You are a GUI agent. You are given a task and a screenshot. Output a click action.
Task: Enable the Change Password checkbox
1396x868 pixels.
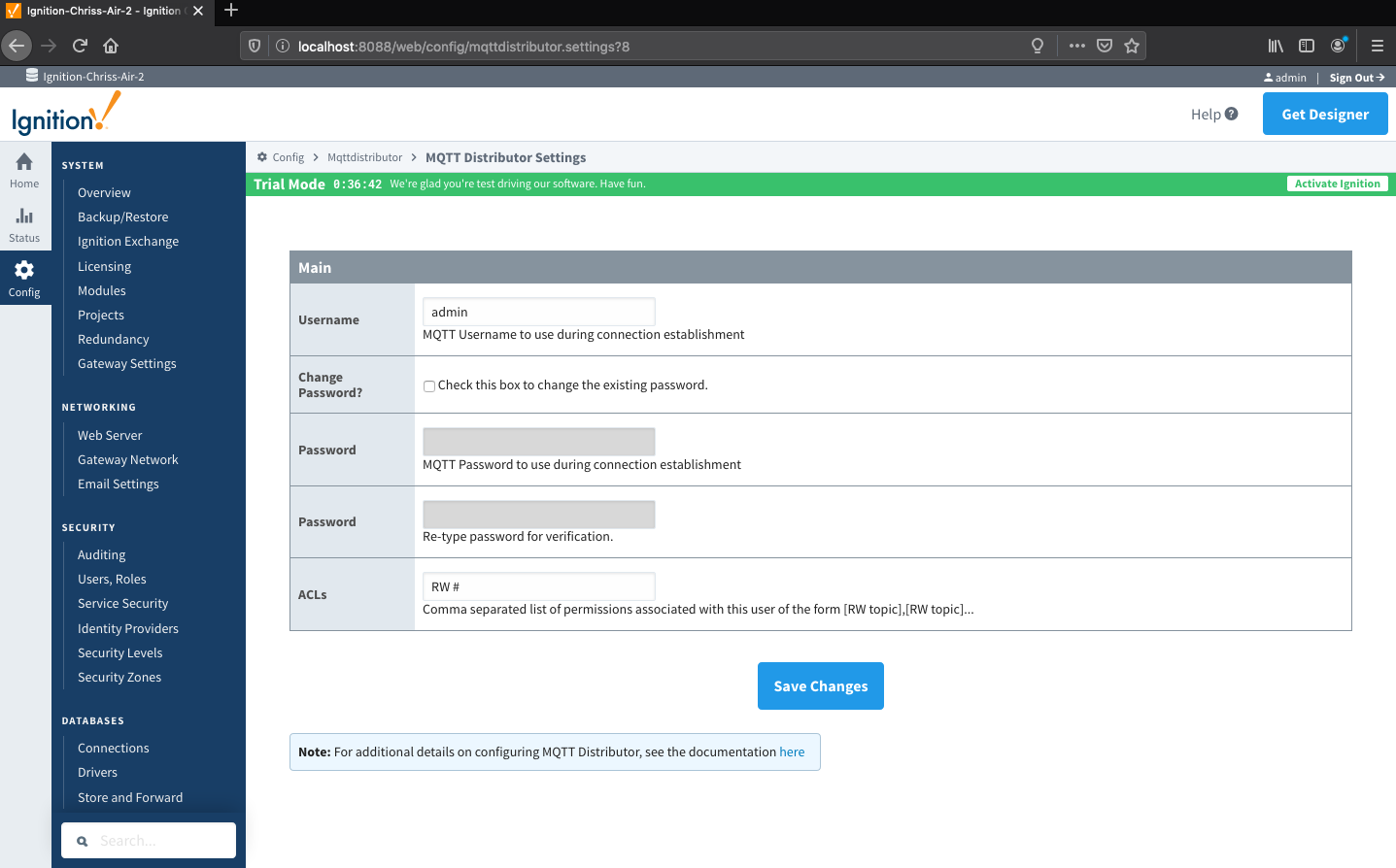pos(428,386)
